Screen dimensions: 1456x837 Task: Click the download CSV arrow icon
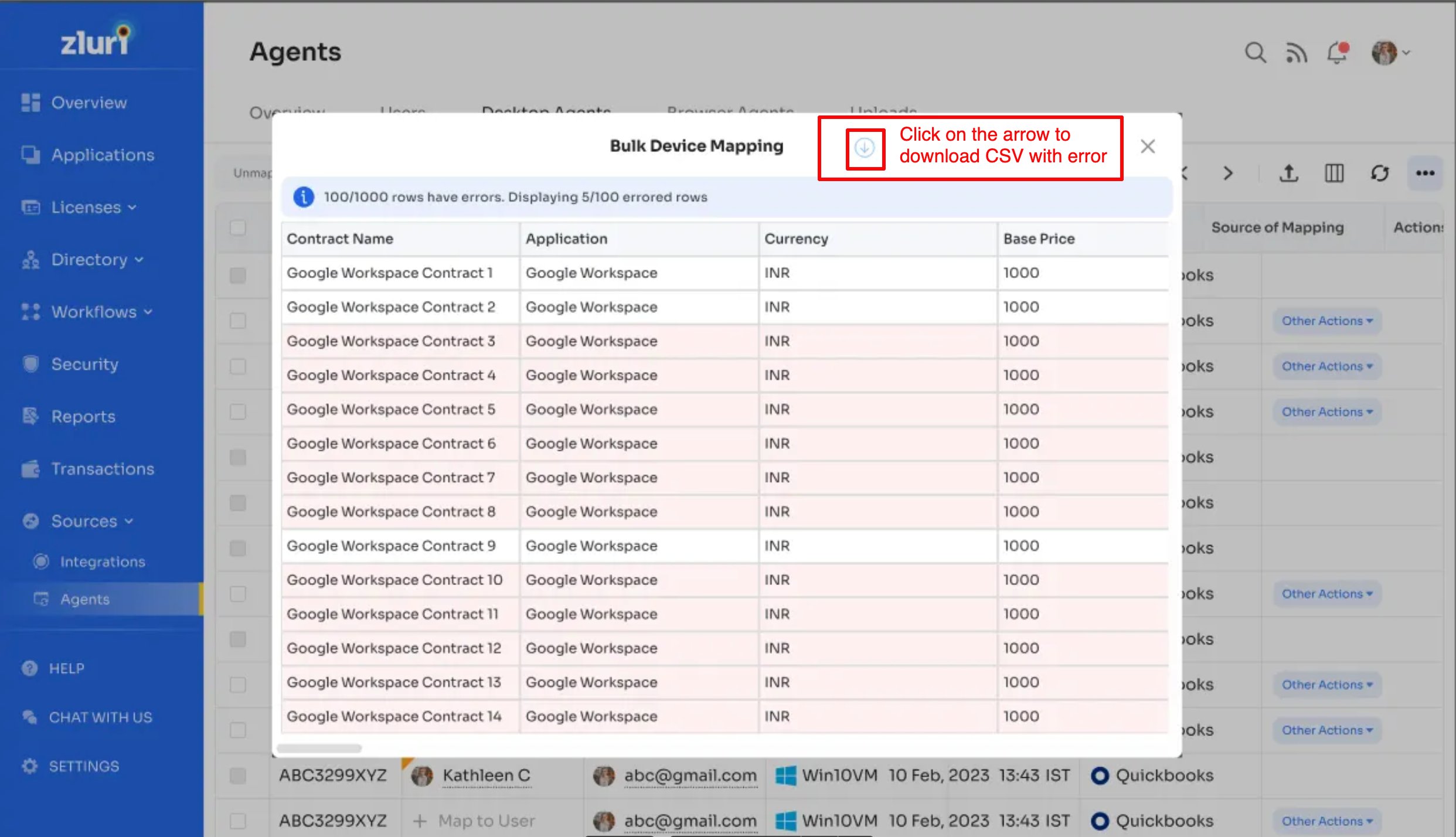coord(865,148)
